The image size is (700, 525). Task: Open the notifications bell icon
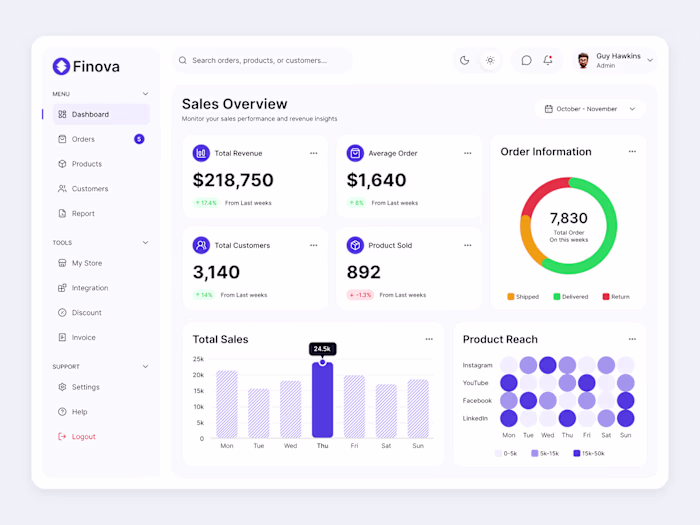(548, 60)
